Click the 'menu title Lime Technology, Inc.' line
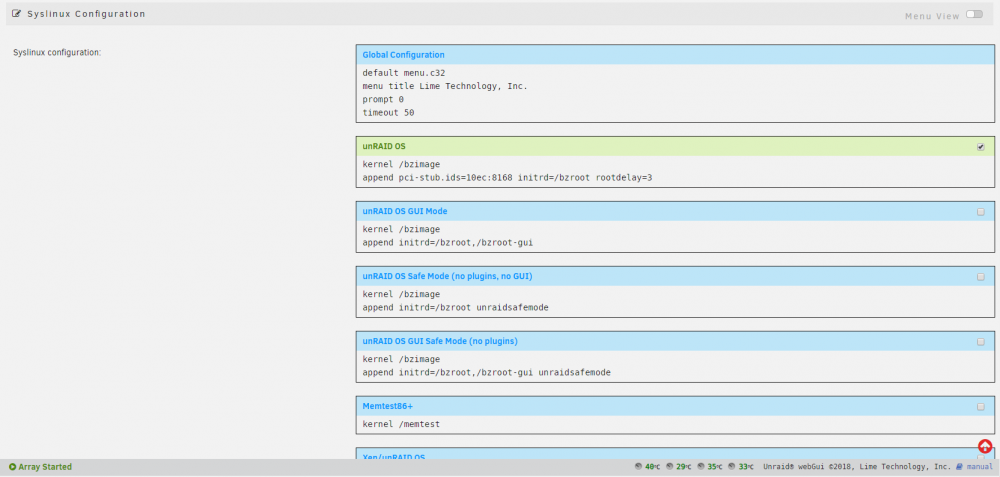 click(445, 86)
